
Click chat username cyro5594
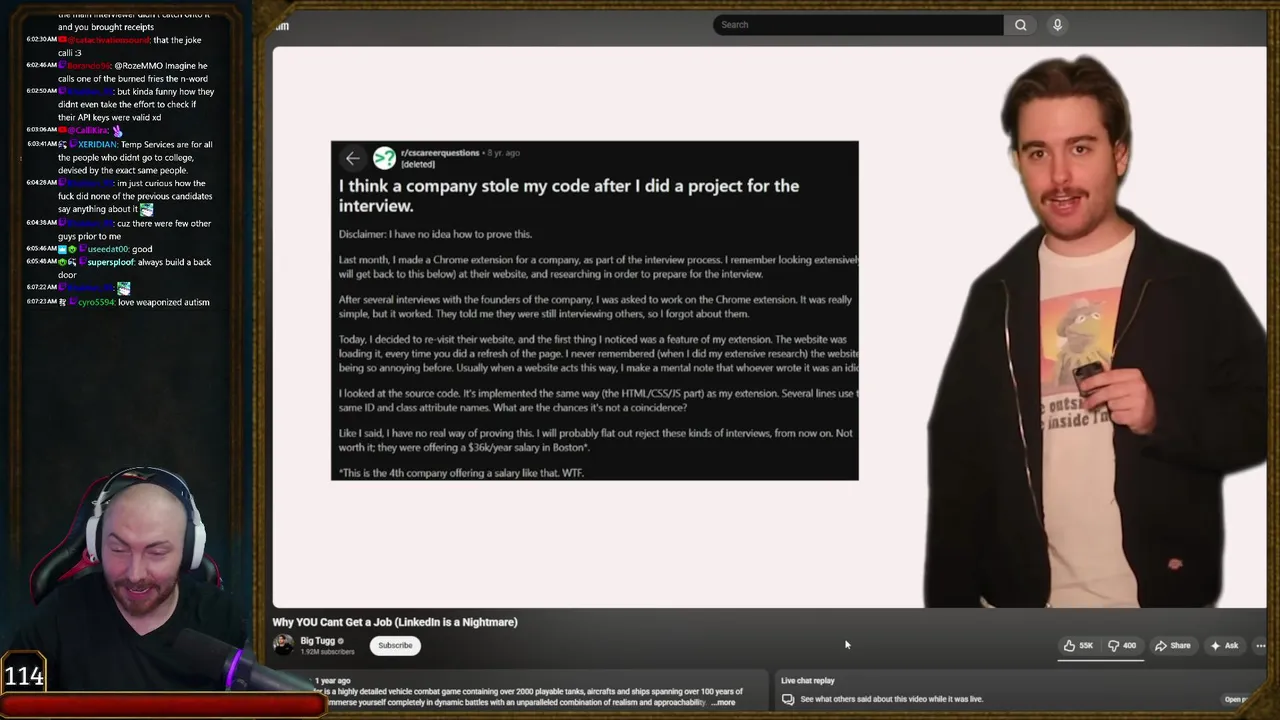[96, 302]
